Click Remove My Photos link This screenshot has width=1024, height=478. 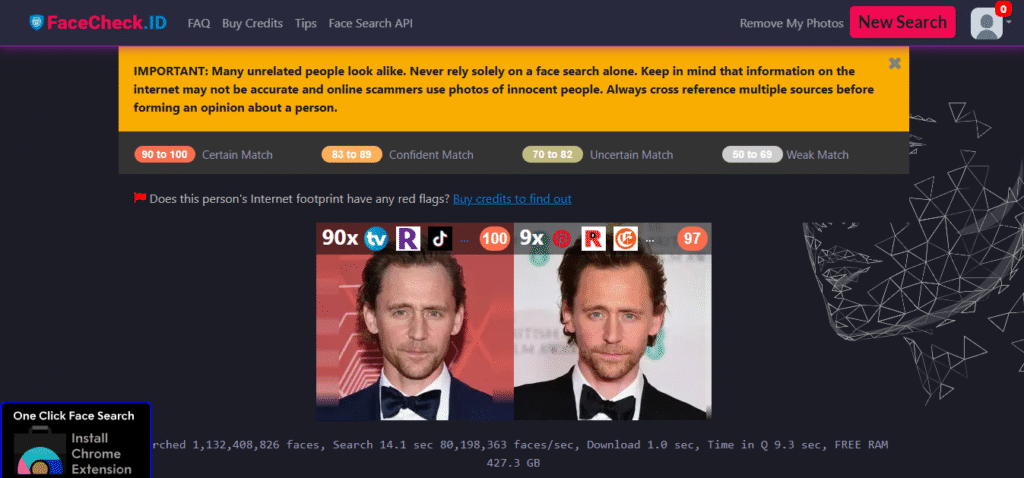coord(792,24)
